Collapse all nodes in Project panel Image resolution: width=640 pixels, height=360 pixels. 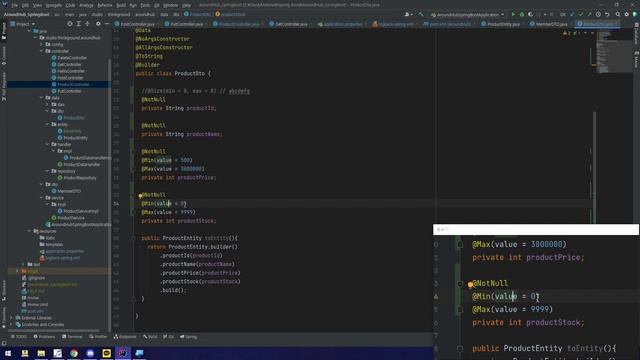tap(87, 24)
